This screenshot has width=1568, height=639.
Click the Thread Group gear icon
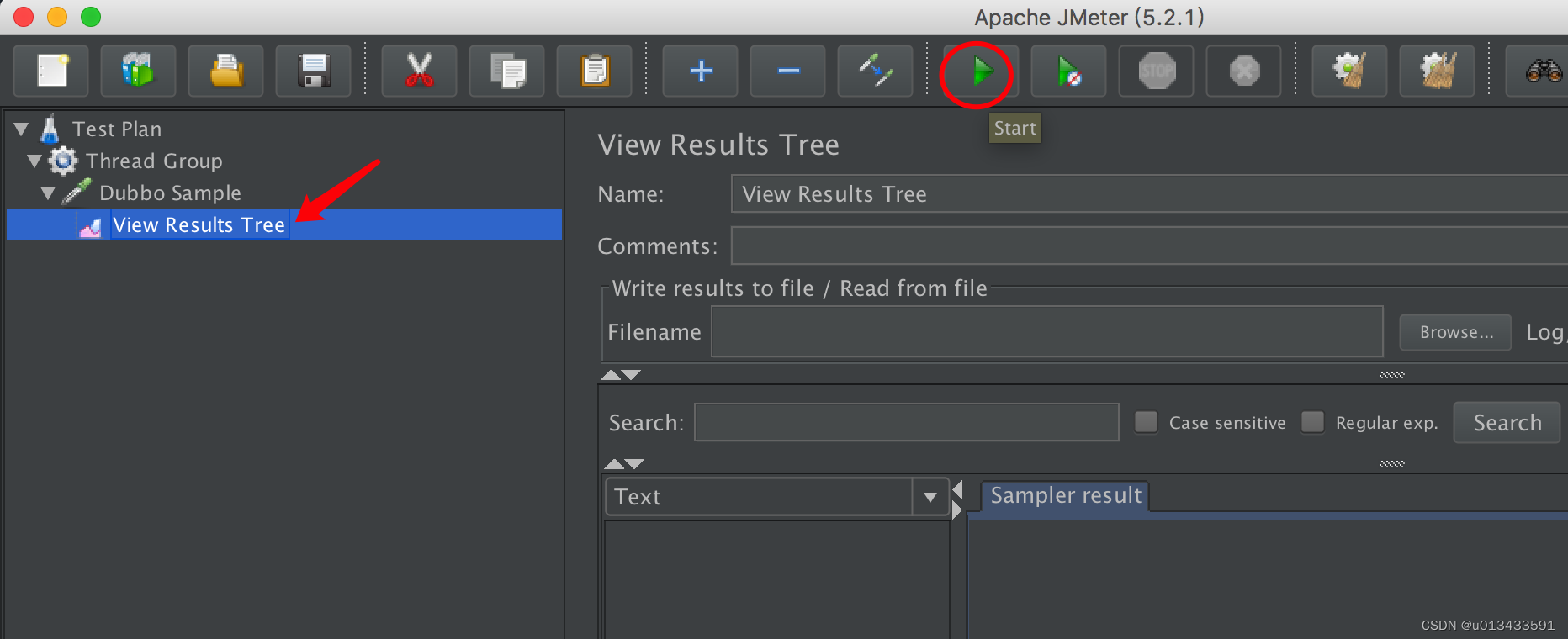tap(63, 160)
